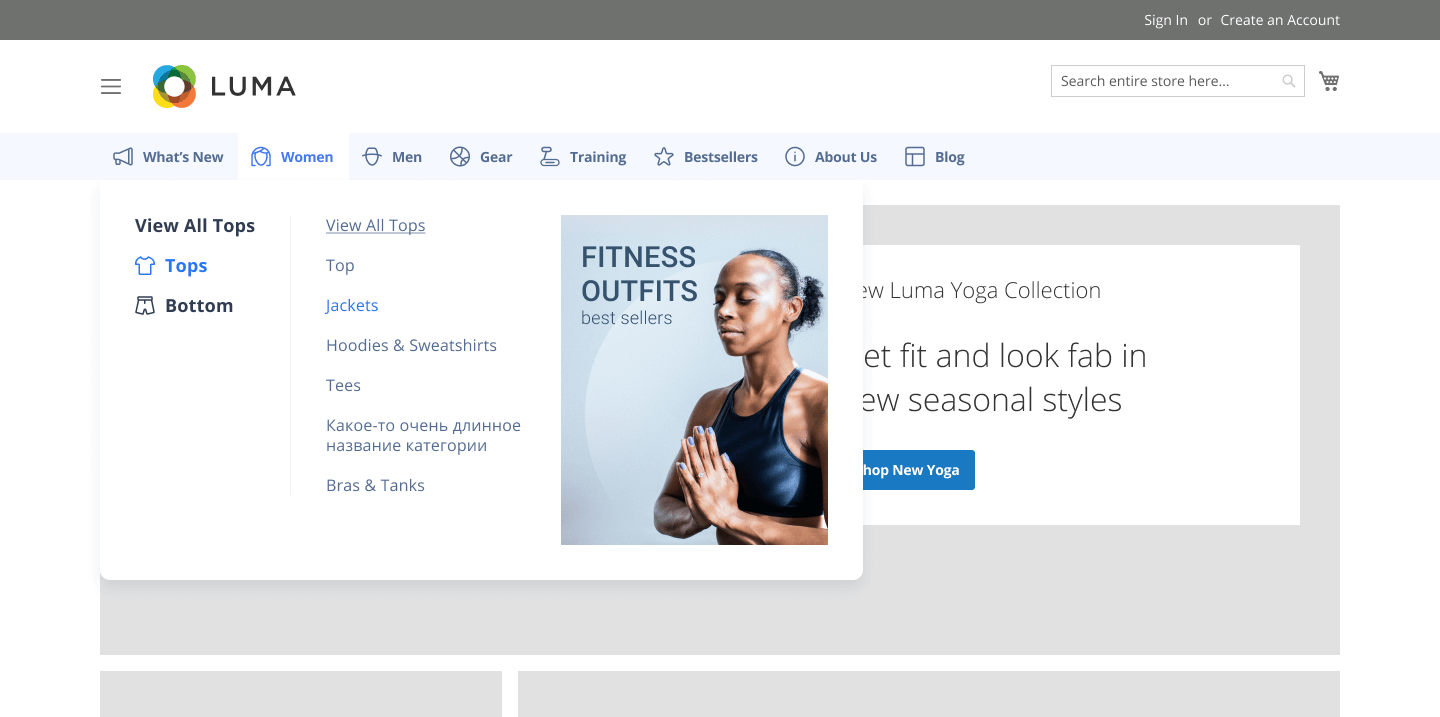Click the info icon beside About Us
The image size is (1440, 717).
click(795, 157)
